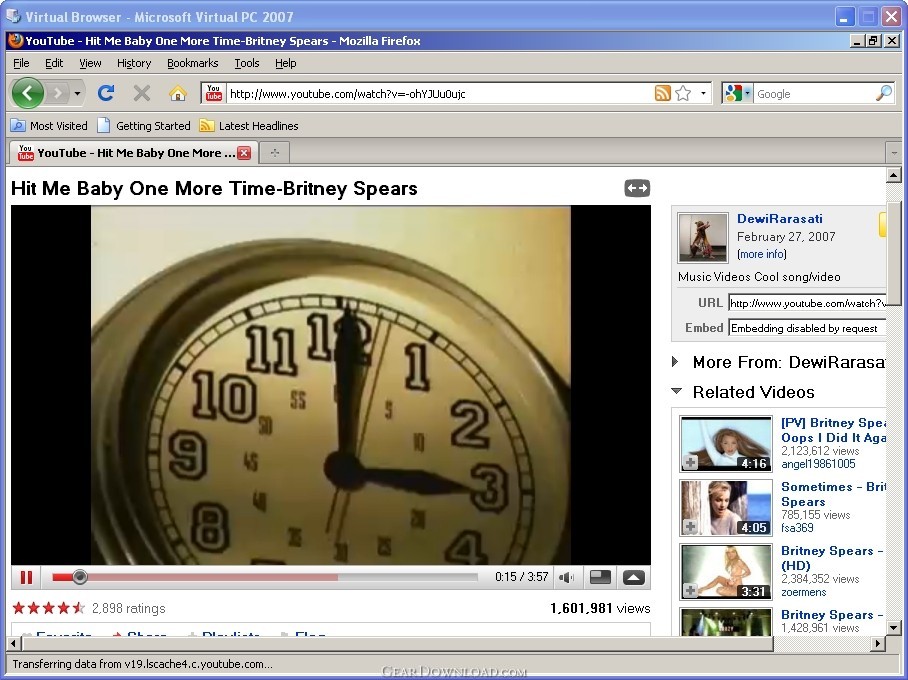Reload the page with the refresh icon
The image size is (908, 680).
[x=106, y=93]
